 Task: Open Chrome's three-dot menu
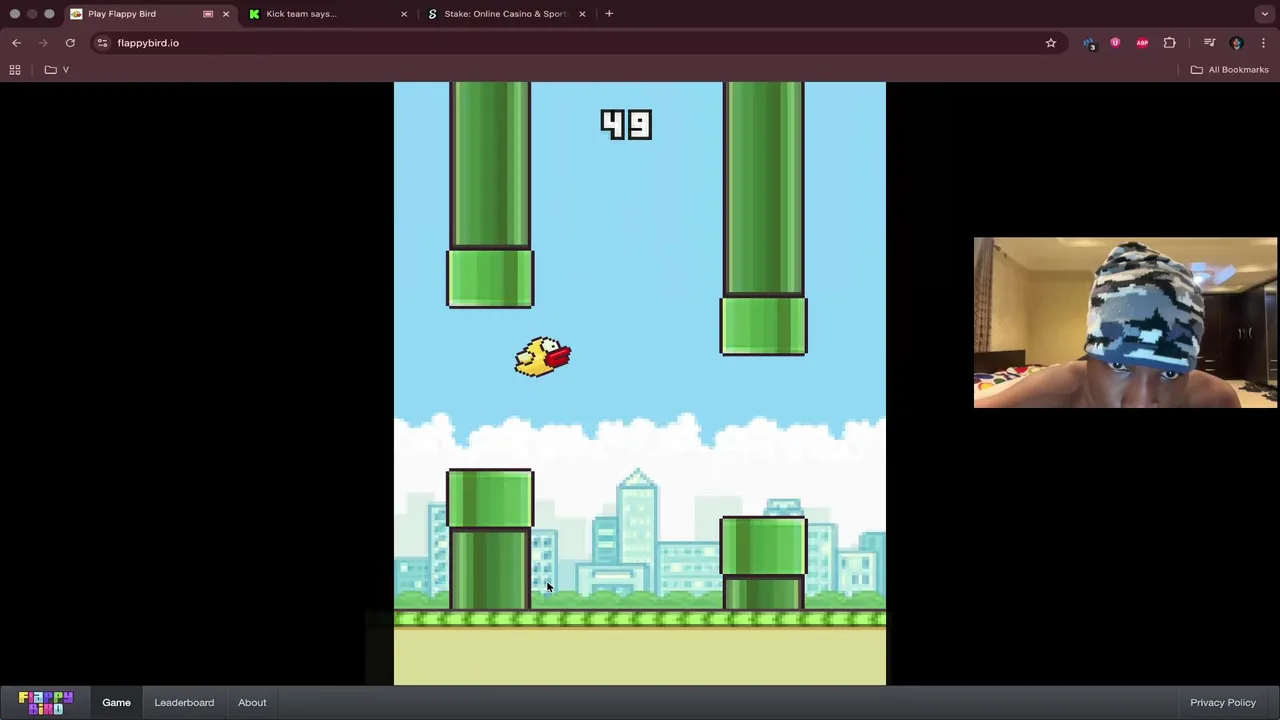pos(1263,43)
